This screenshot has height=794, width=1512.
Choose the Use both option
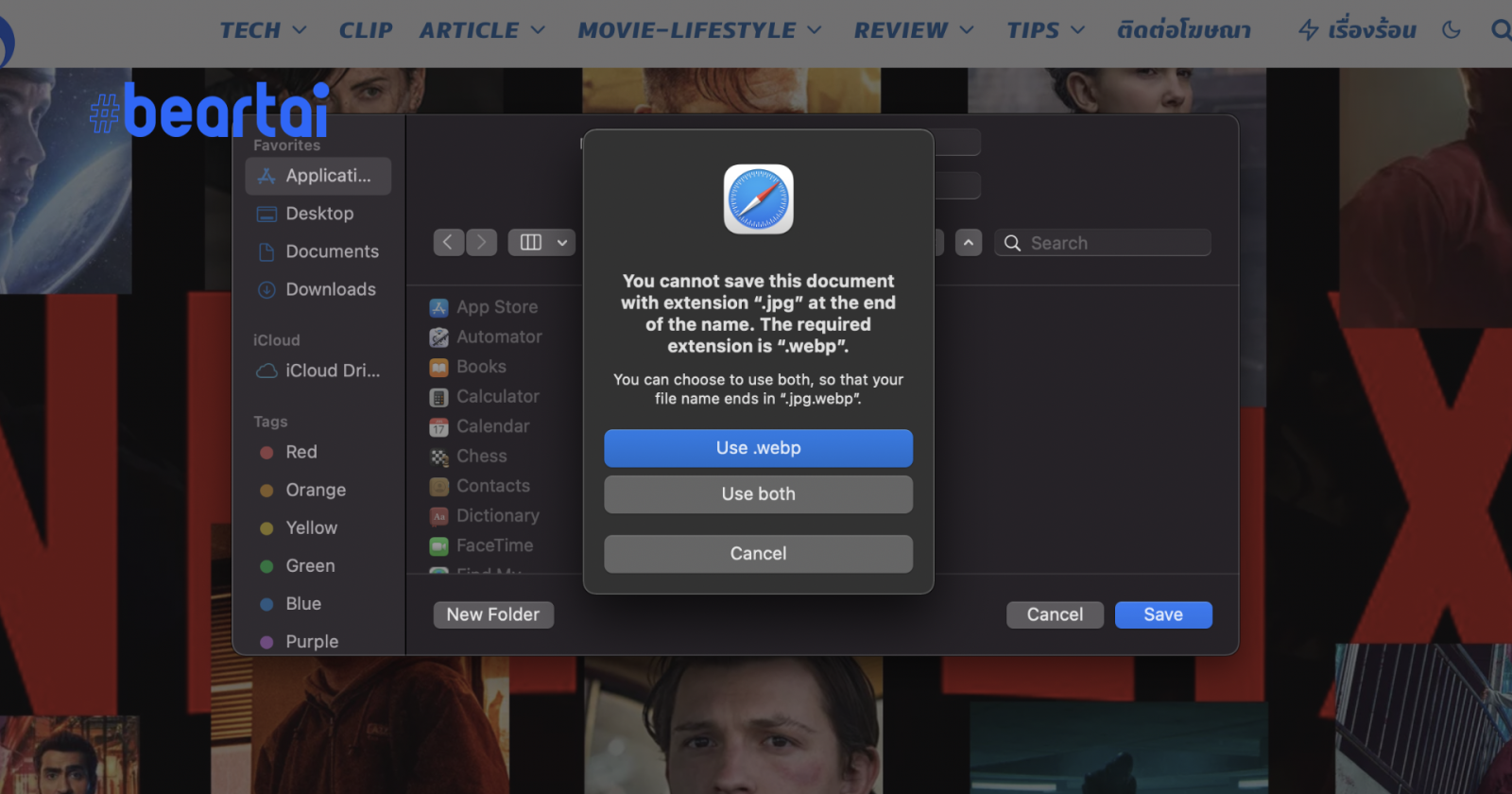tap(758, 494)
